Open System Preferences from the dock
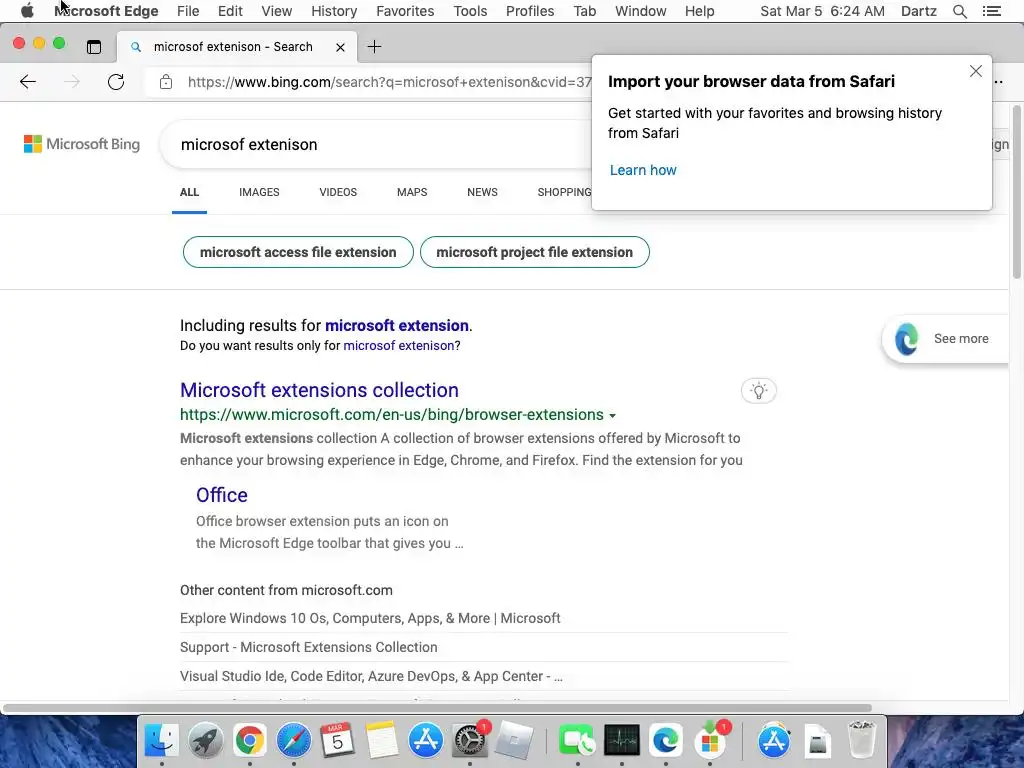Image resolution: width=1024 pixels, height=768 pixels. (x=470, y=741)
